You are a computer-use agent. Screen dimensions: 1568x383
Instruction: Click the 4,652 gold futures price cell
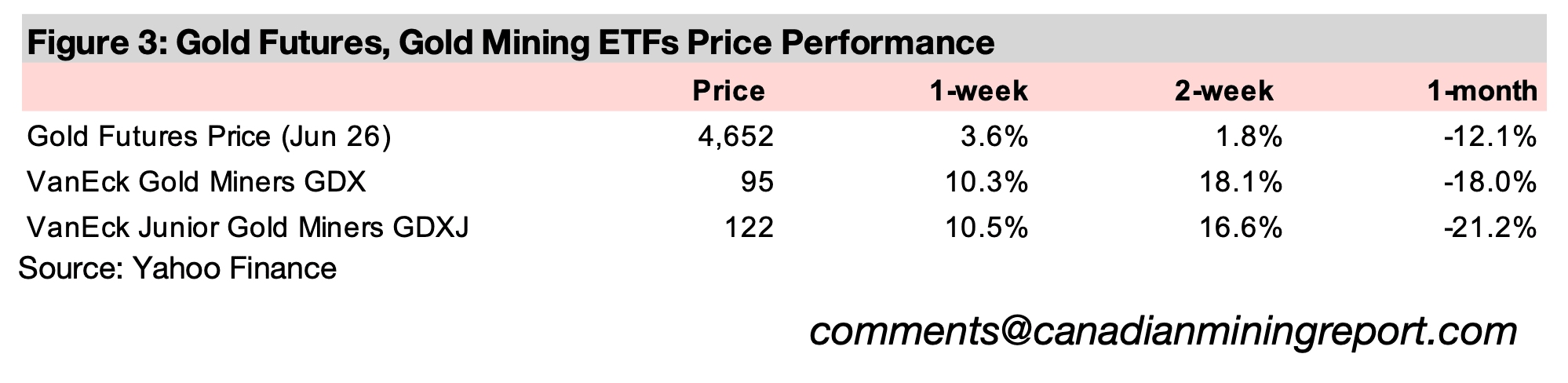(735, 137)
